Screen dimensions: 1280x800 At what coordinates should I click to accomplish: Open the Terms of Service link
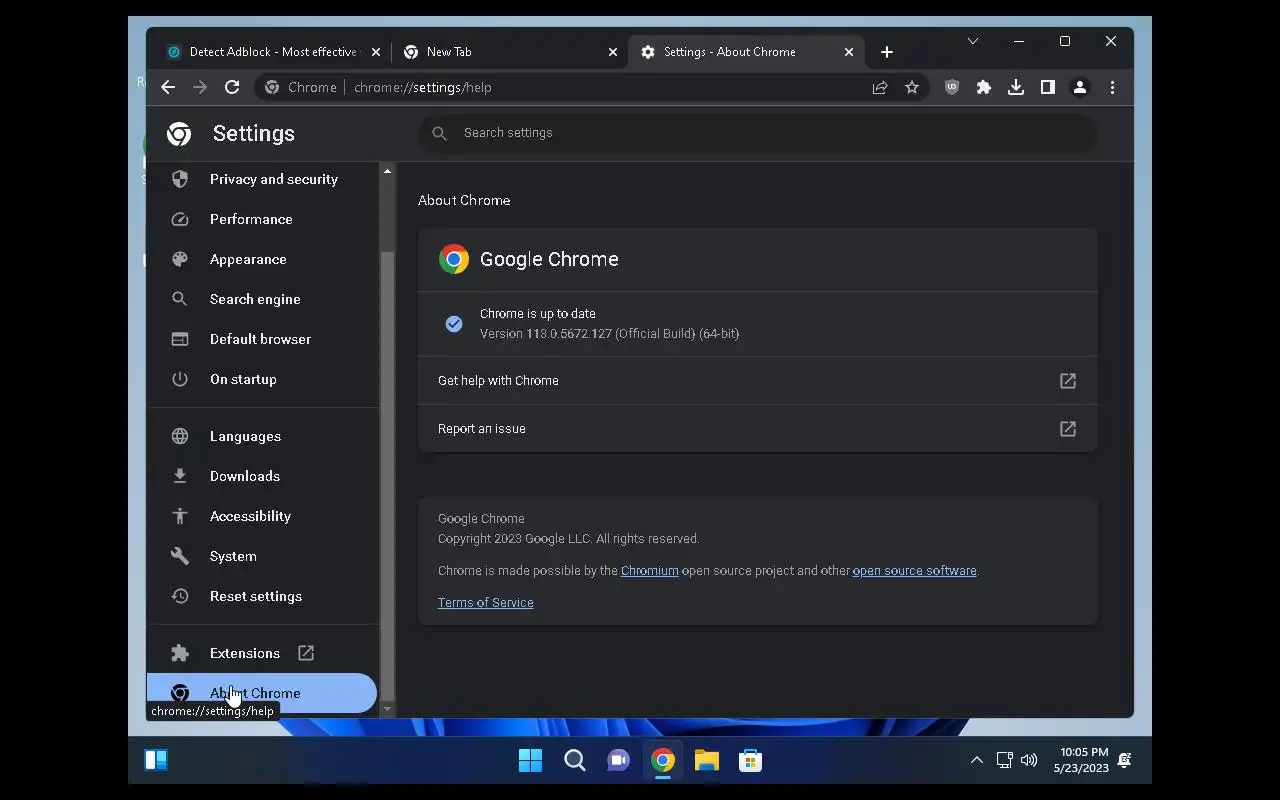(486, 603)
